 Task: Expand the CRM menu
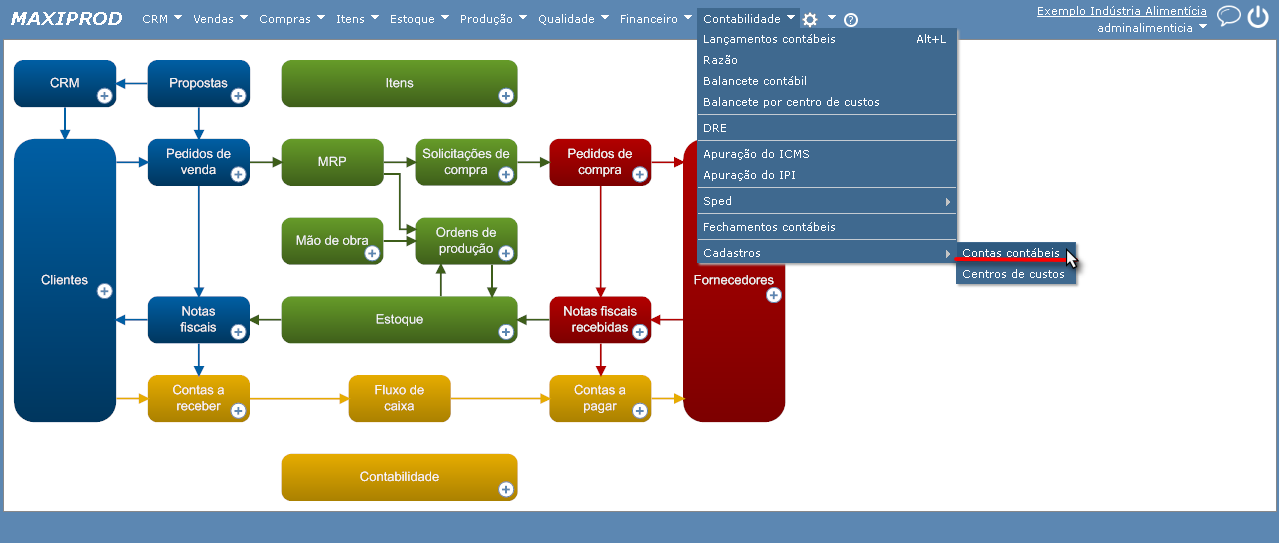(x=162, y=19)
